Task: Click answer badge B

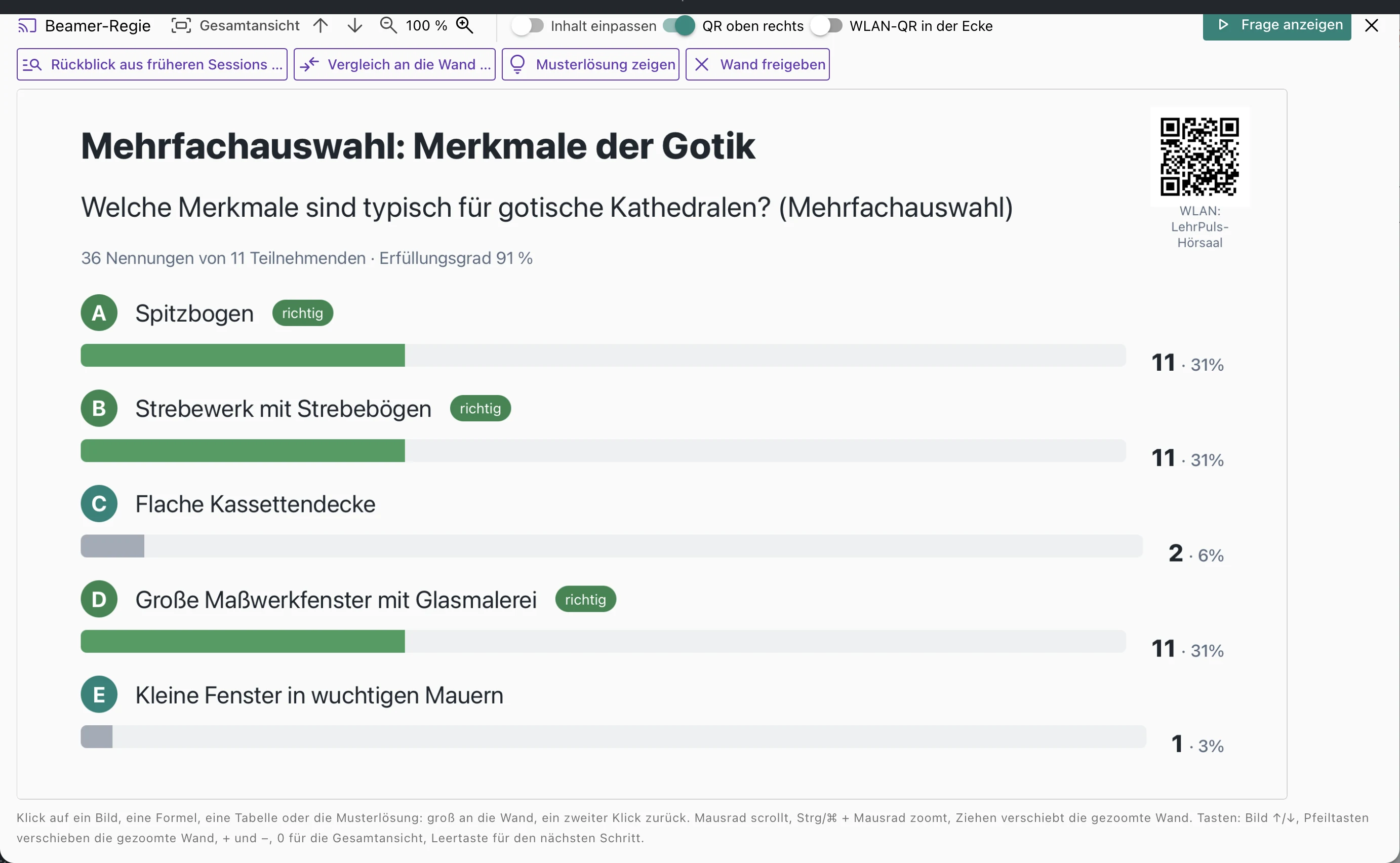Action: coord(99,408)
